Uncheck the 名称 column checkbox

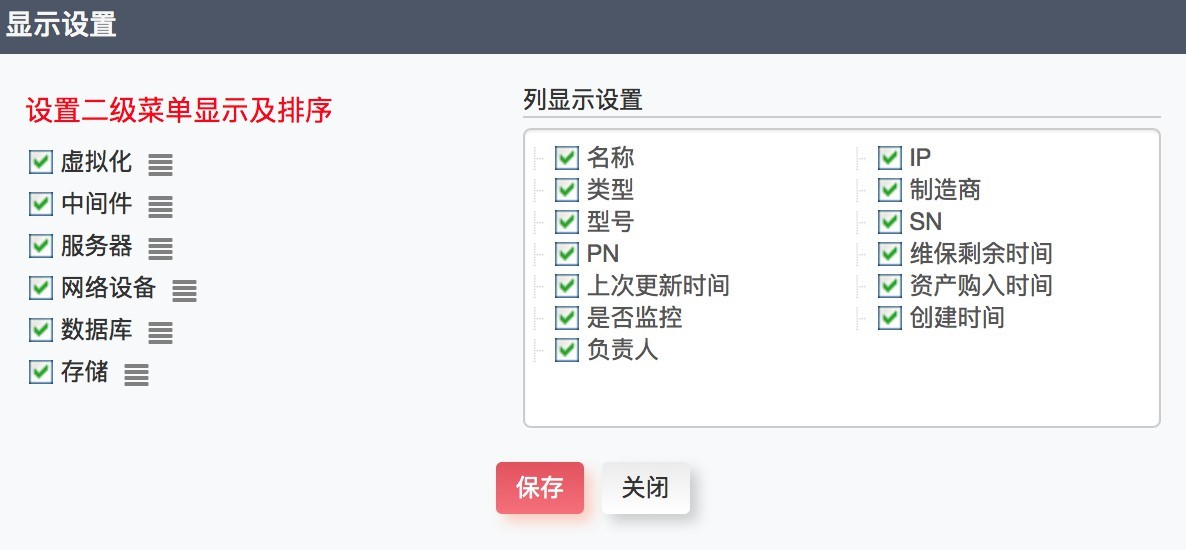click(x=567, y=158)
